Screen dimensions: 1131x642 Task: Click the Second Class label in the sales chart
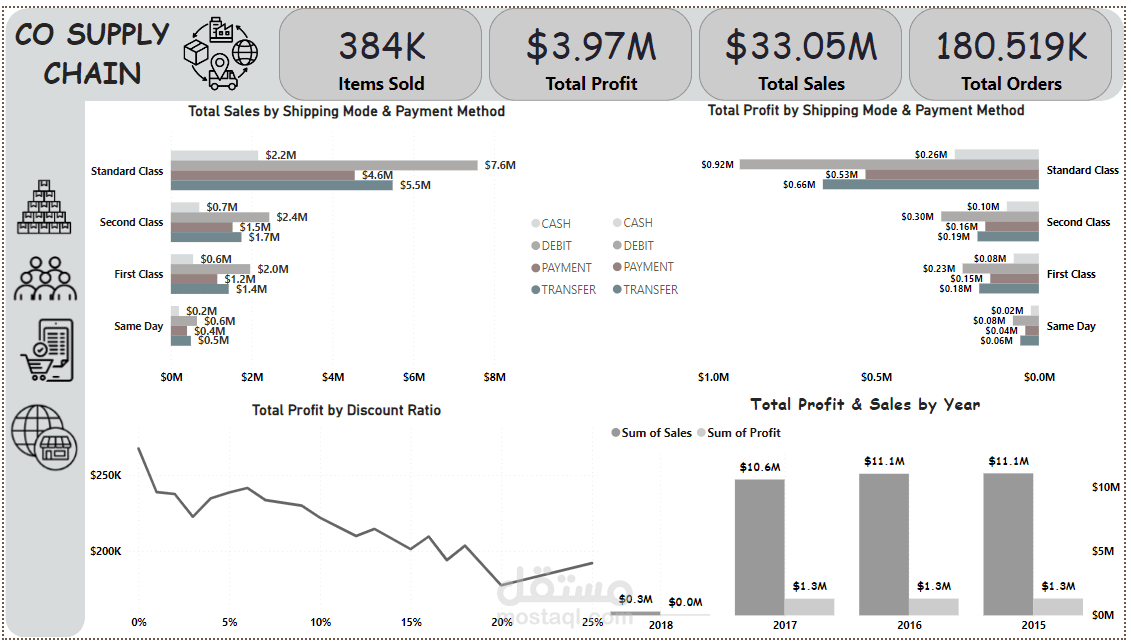131,222
